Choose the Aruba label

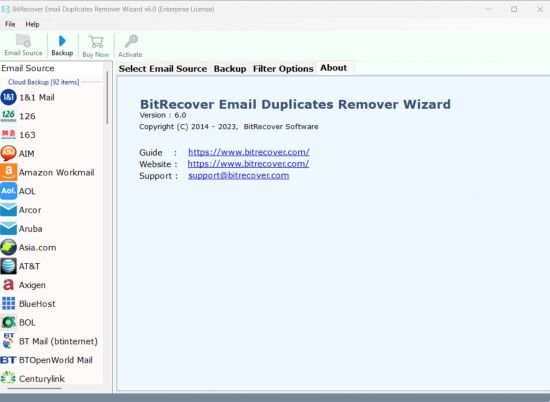(x=31, y=229)
